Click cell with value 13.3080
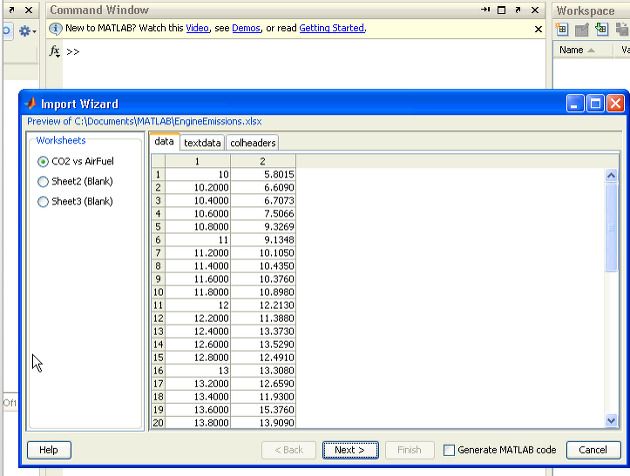The image size is (630, 476). [263, 370]
